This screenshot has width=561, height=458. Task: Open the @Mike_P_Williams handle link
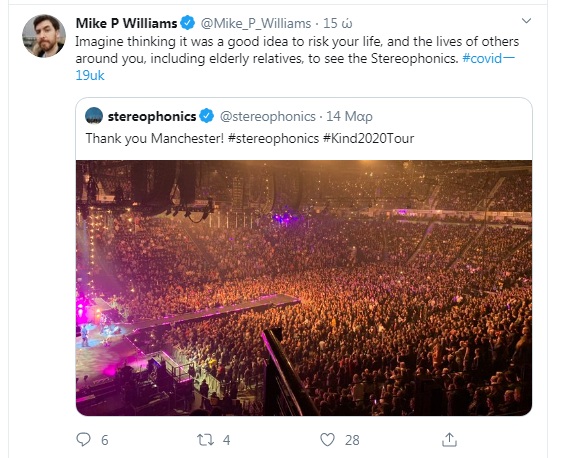pos(256,23)
